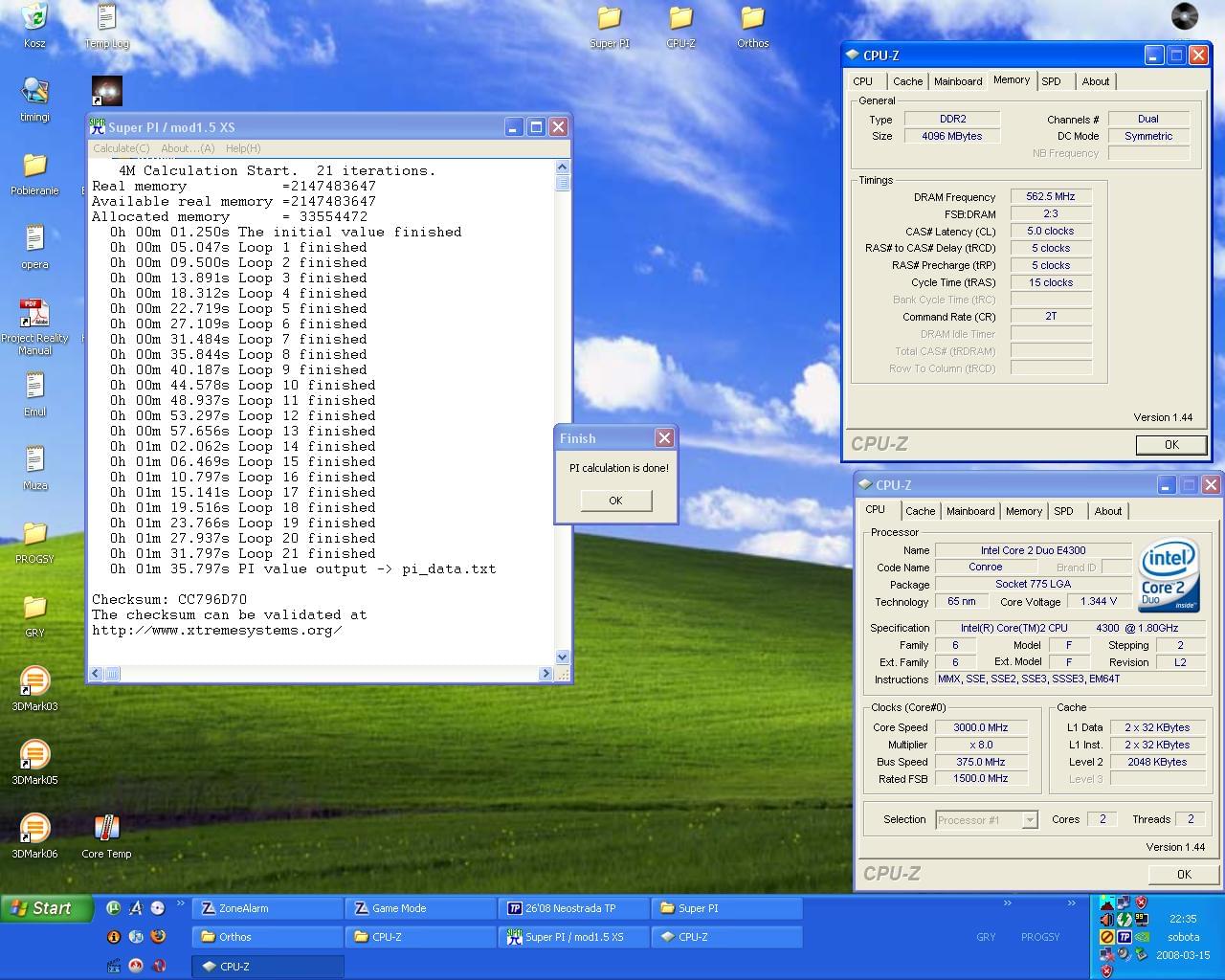Switch to Mainboard tab in upper CPU-Z window
The image size is (1225, 980).
coord(958,81)
